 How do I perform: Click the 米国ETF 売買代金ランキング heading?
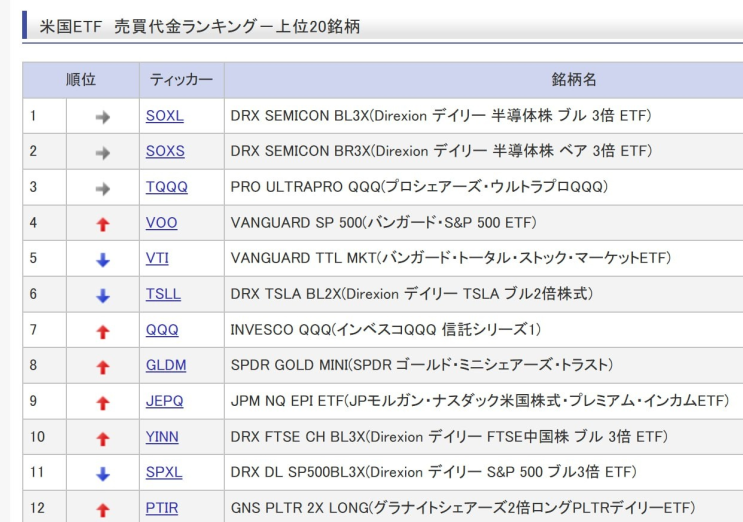coord(199,27)
